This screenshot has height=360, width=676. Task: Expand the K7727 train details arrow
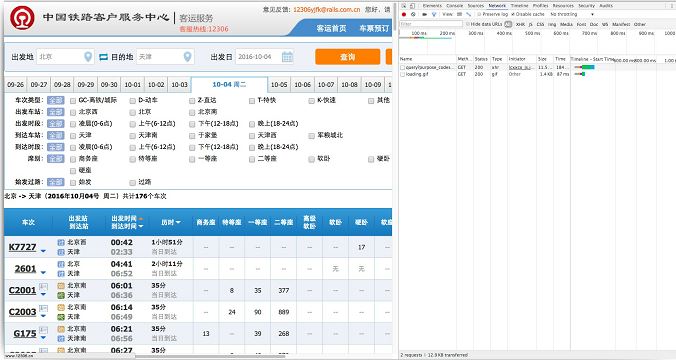pyautogui.click(x=43, y=251)
